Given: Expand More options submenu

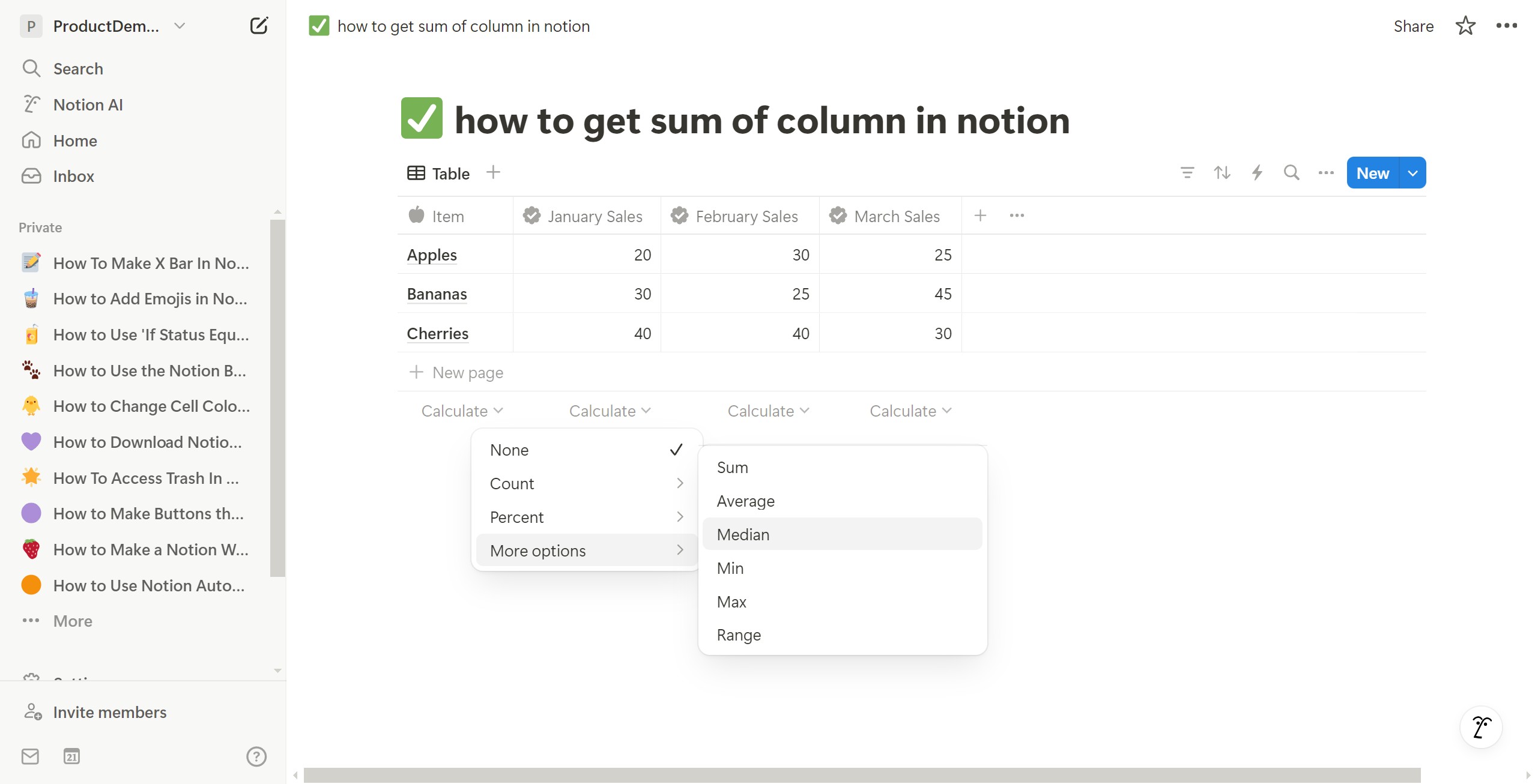Looking at the screenshot, I should pos(586,550).
